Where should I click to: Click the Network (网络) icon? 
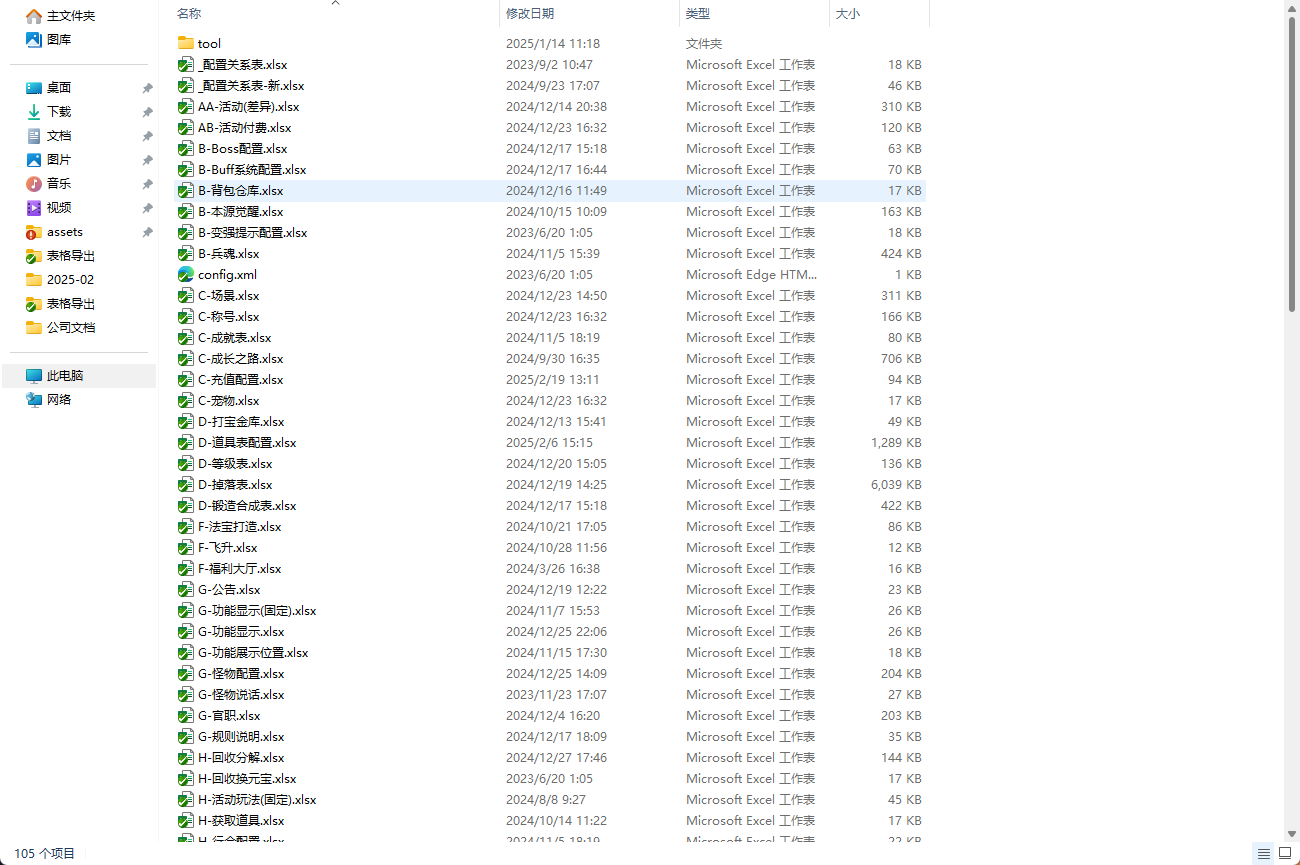(34, 400)
